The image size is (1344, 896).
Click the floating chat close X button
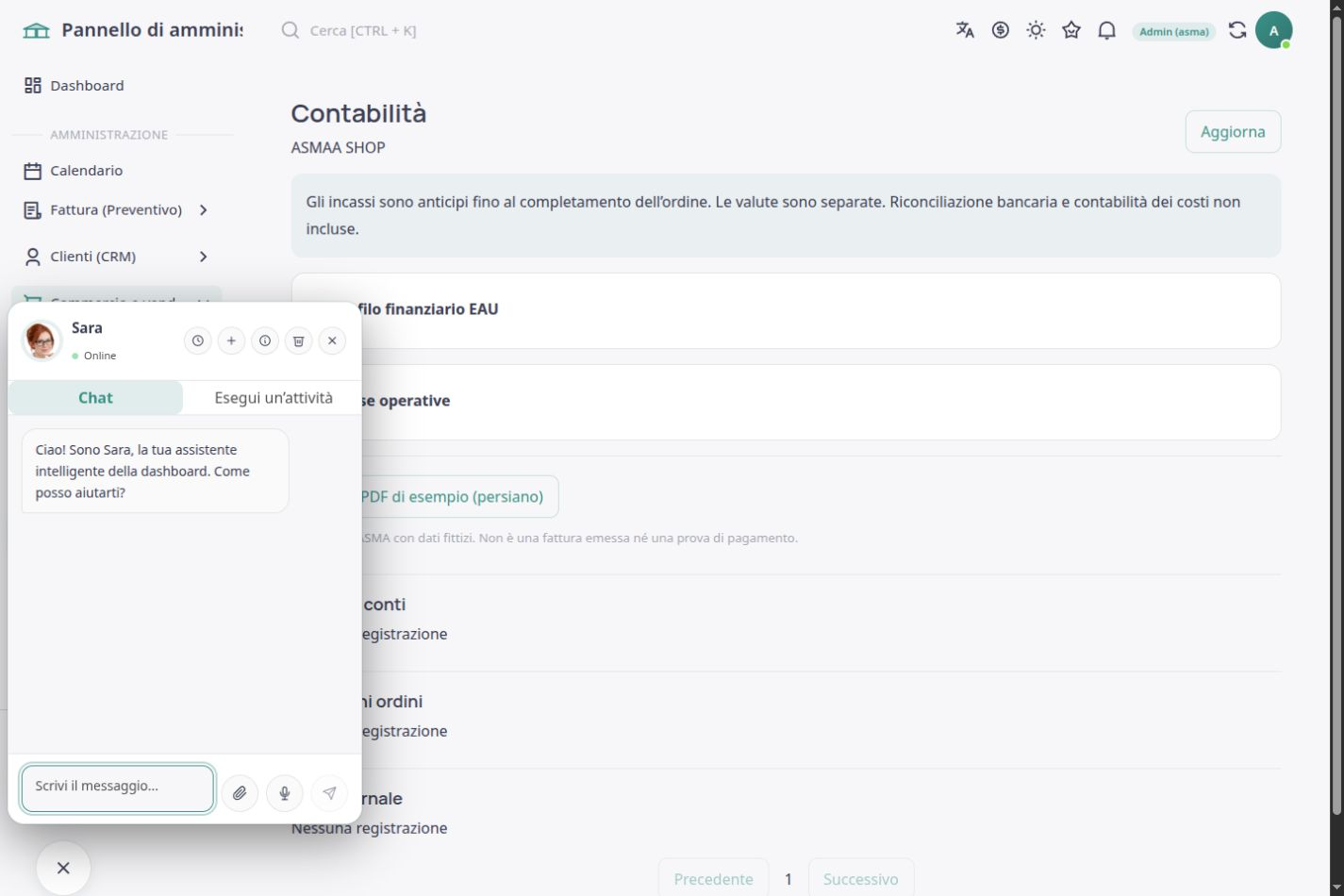(63, 868)
